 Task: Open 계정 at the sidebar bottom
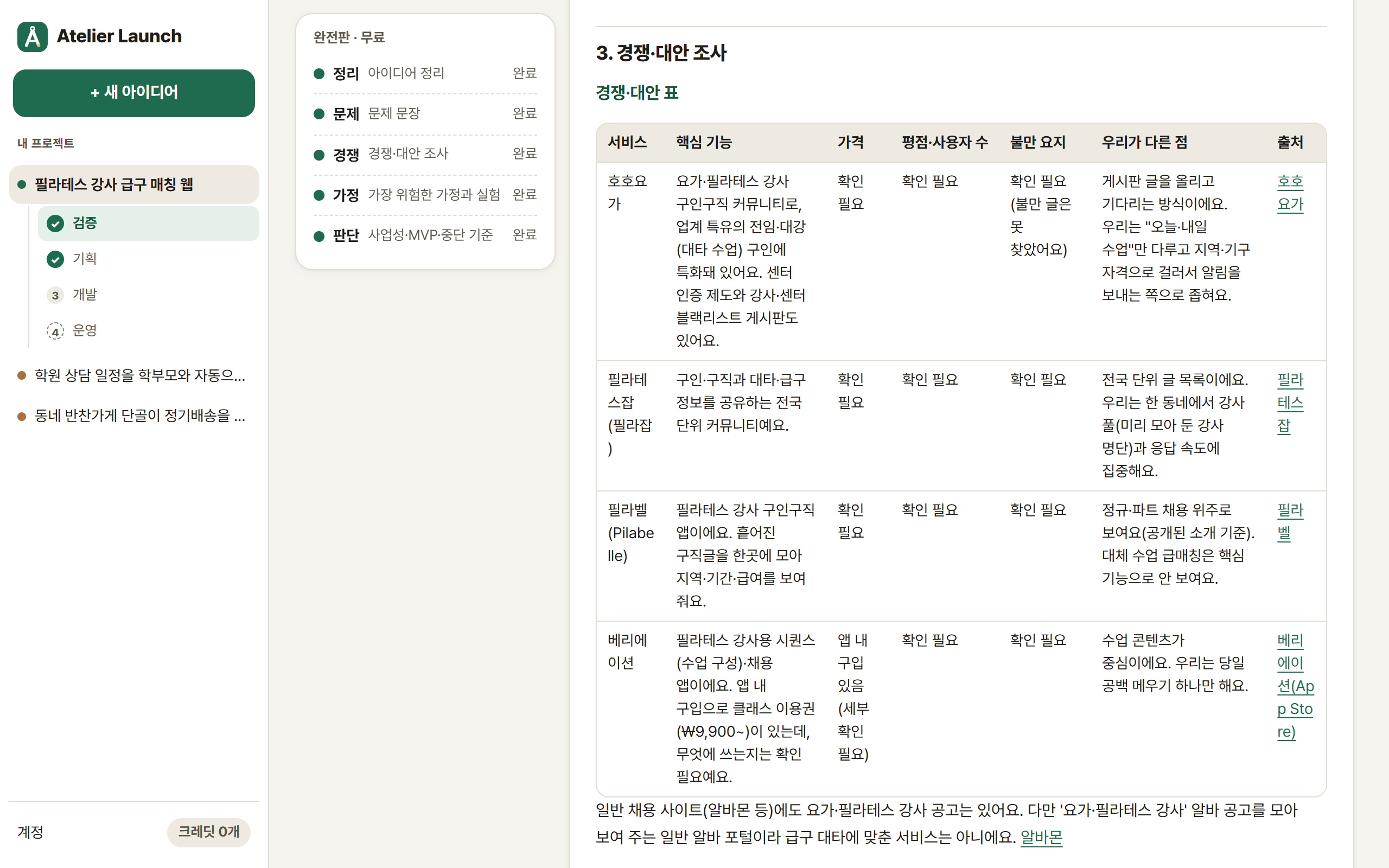(x=30, y=832)
